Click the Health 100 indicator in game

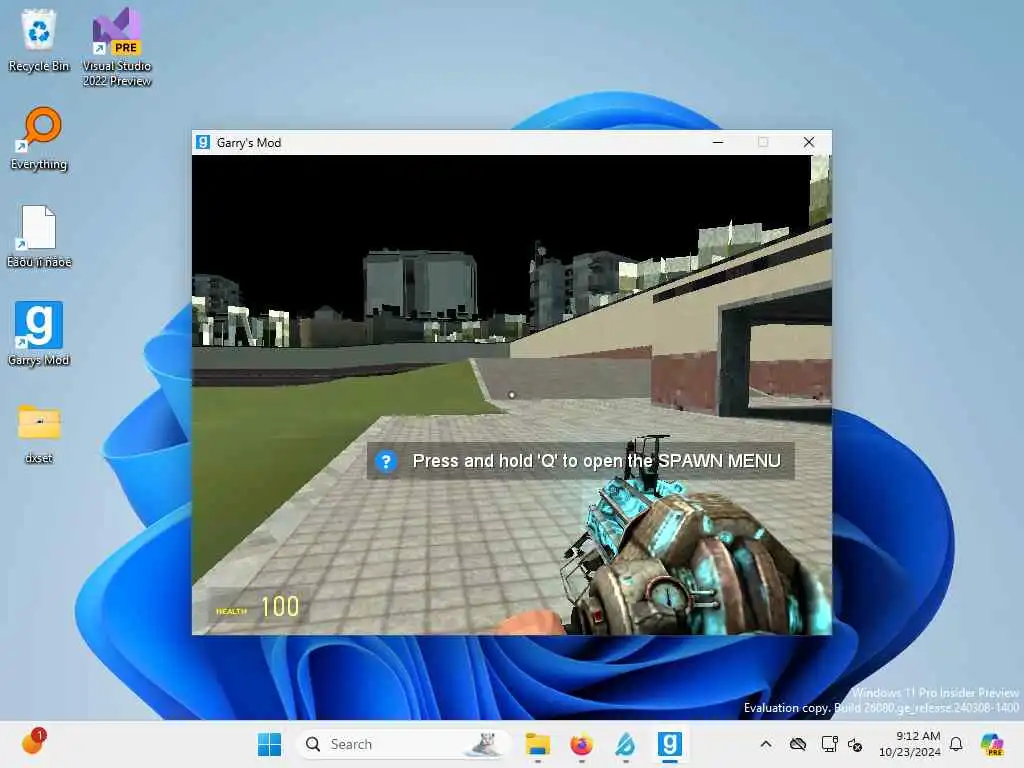pyautogui.click(x=257, y=607)
